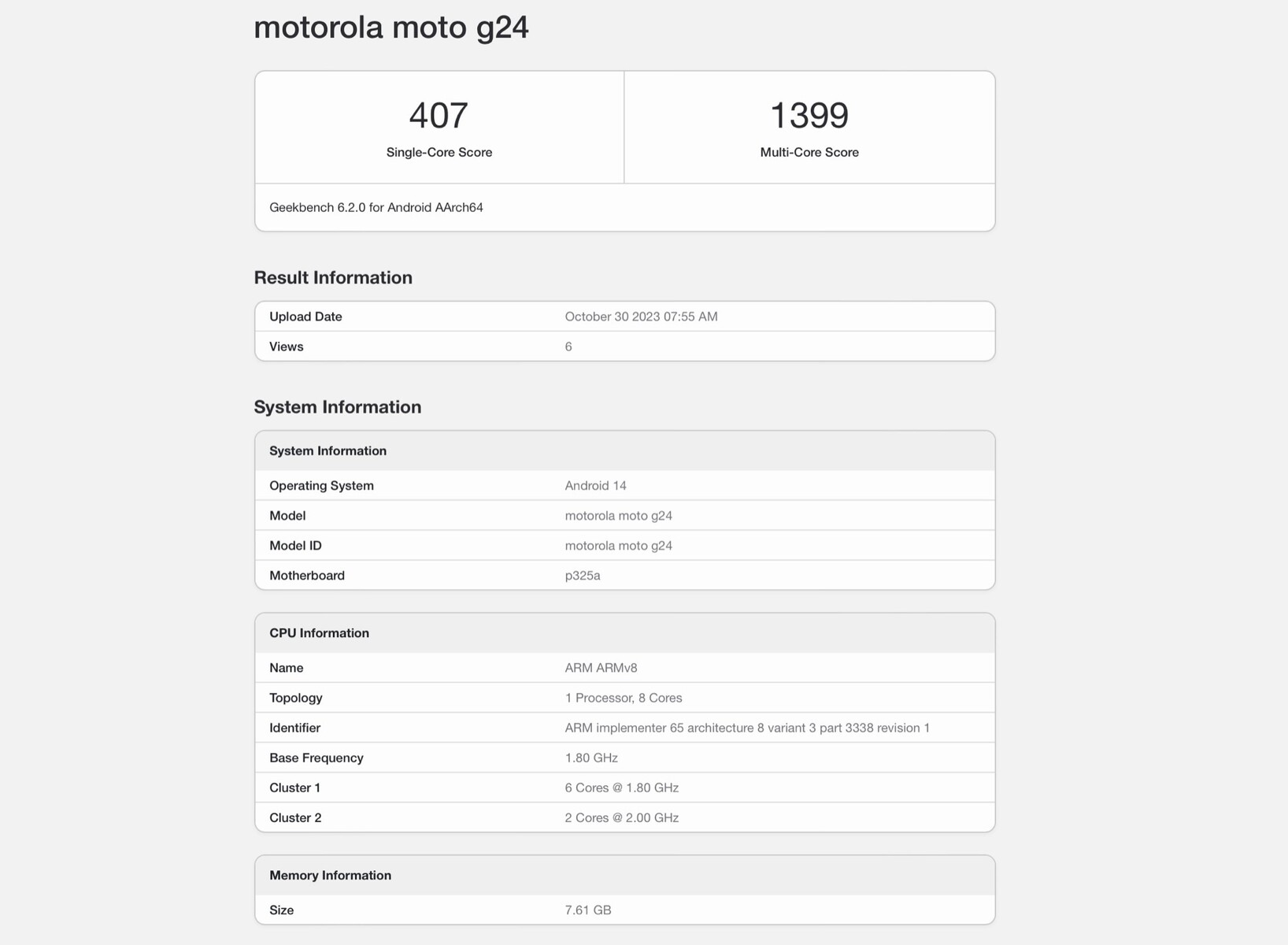Screen dimensions: 1288x945
Task: Click the Result Information heading
Action: pyautogui.click(x=333, y=278)
